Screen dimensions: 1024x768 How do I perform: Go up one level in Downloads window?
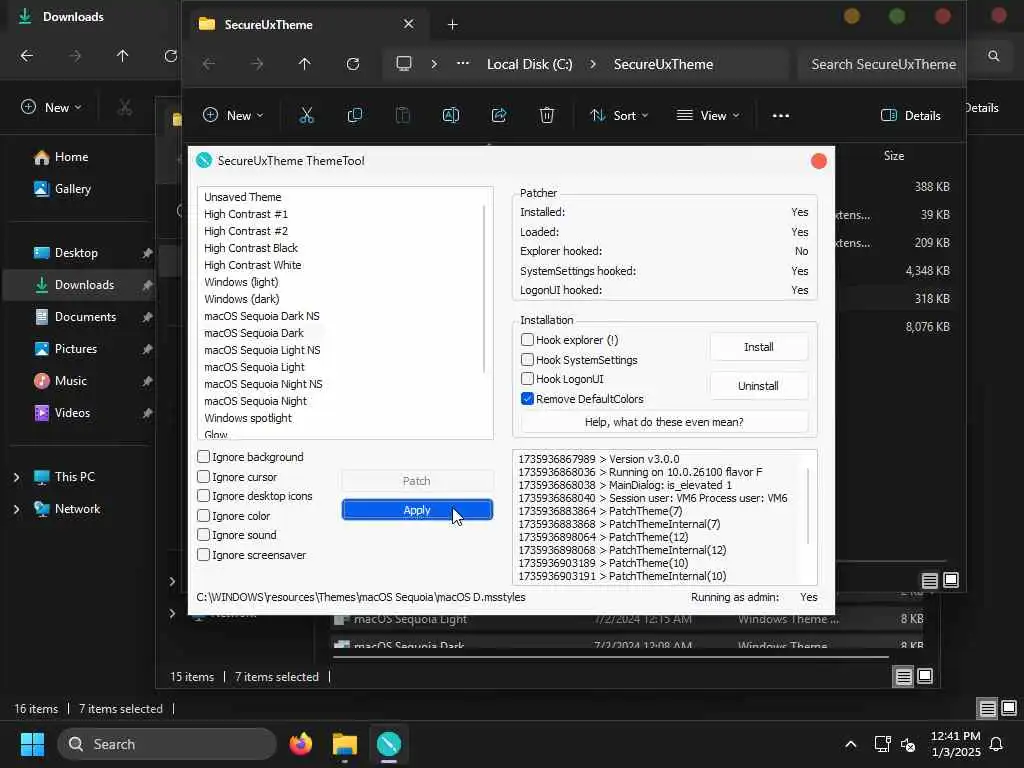click(x=122, y=56)
